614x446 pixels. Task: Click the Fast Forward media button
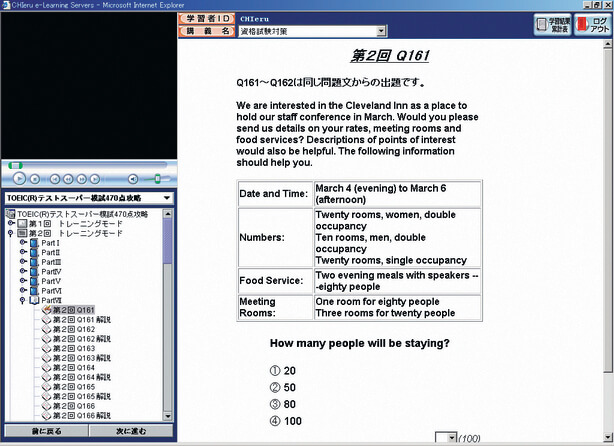[81, 179]
